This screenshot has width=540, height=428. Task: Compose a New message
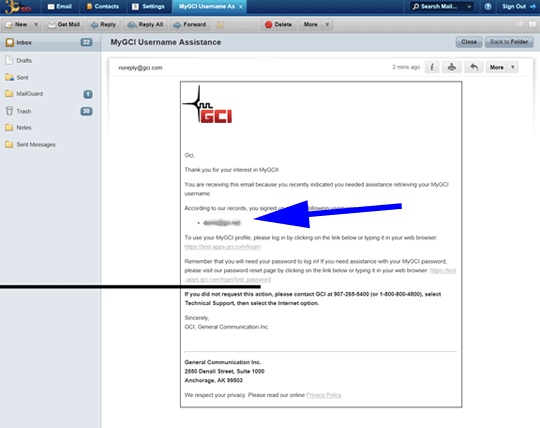coord(17,24)
